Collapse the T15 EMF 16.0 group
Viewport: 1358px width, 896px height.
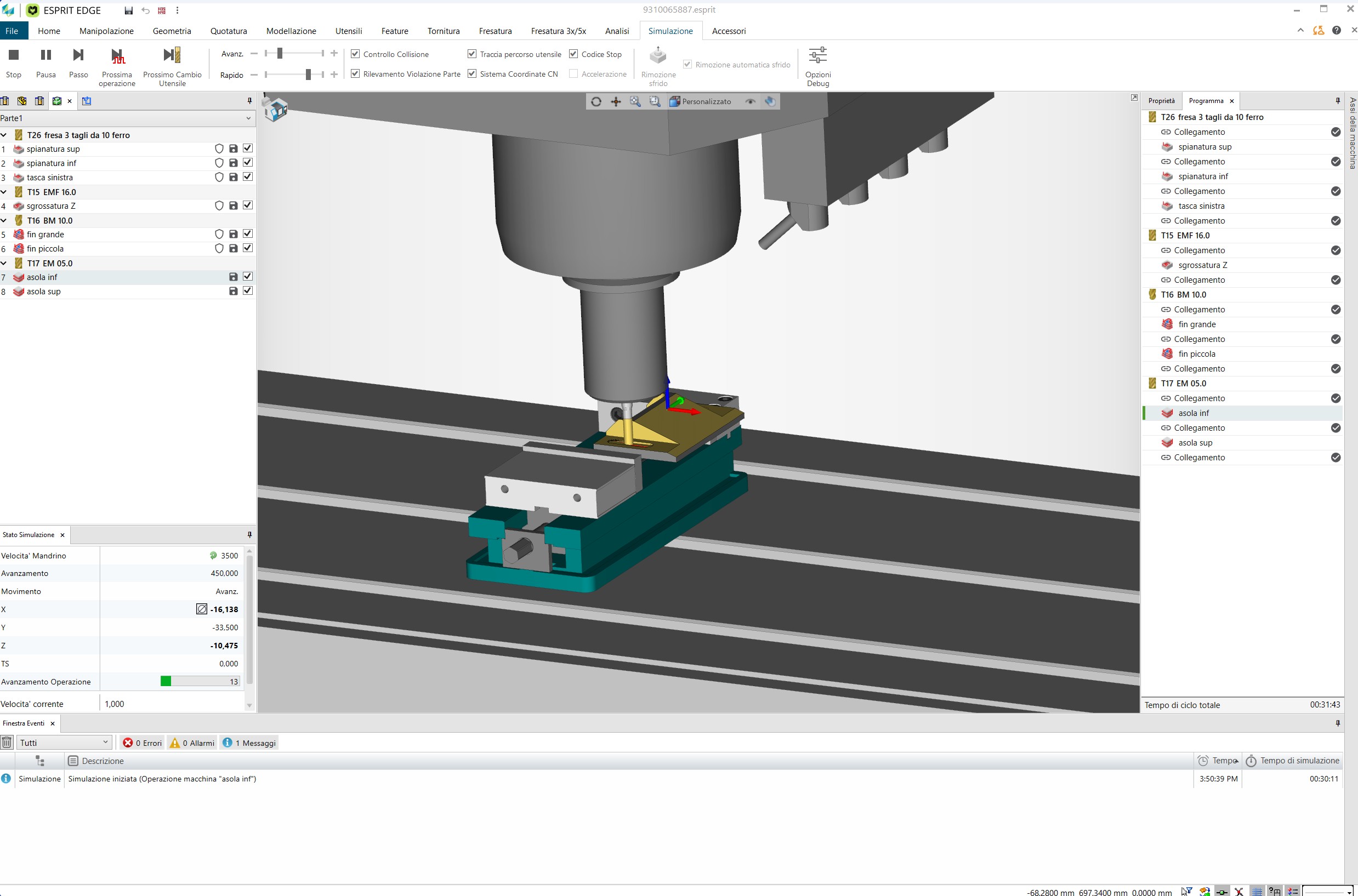click(4, 192)
